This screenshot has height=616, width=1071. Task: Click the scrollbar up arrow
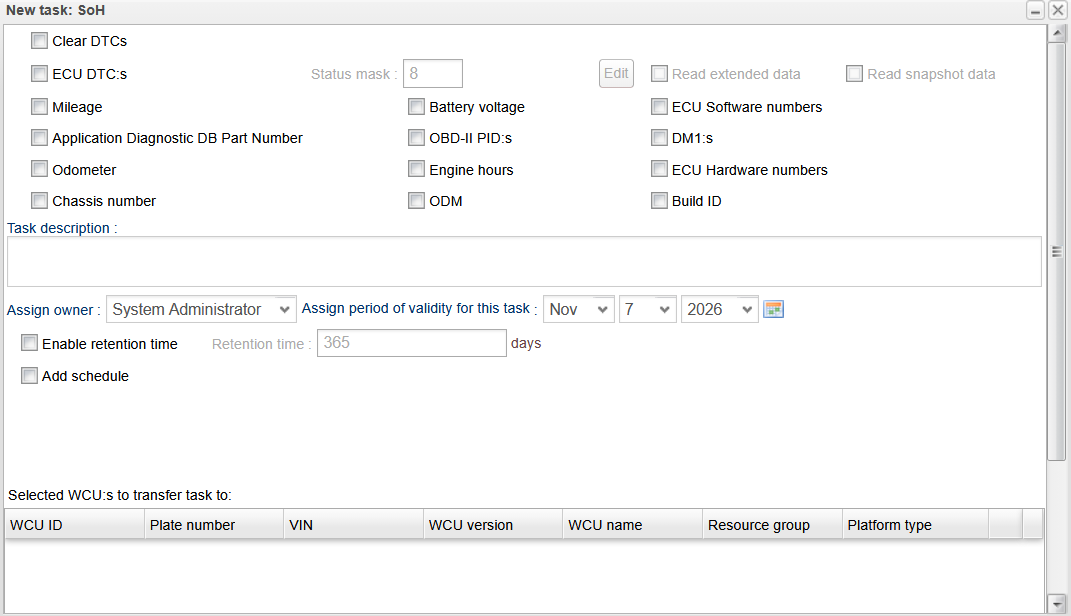(1056, 33)
